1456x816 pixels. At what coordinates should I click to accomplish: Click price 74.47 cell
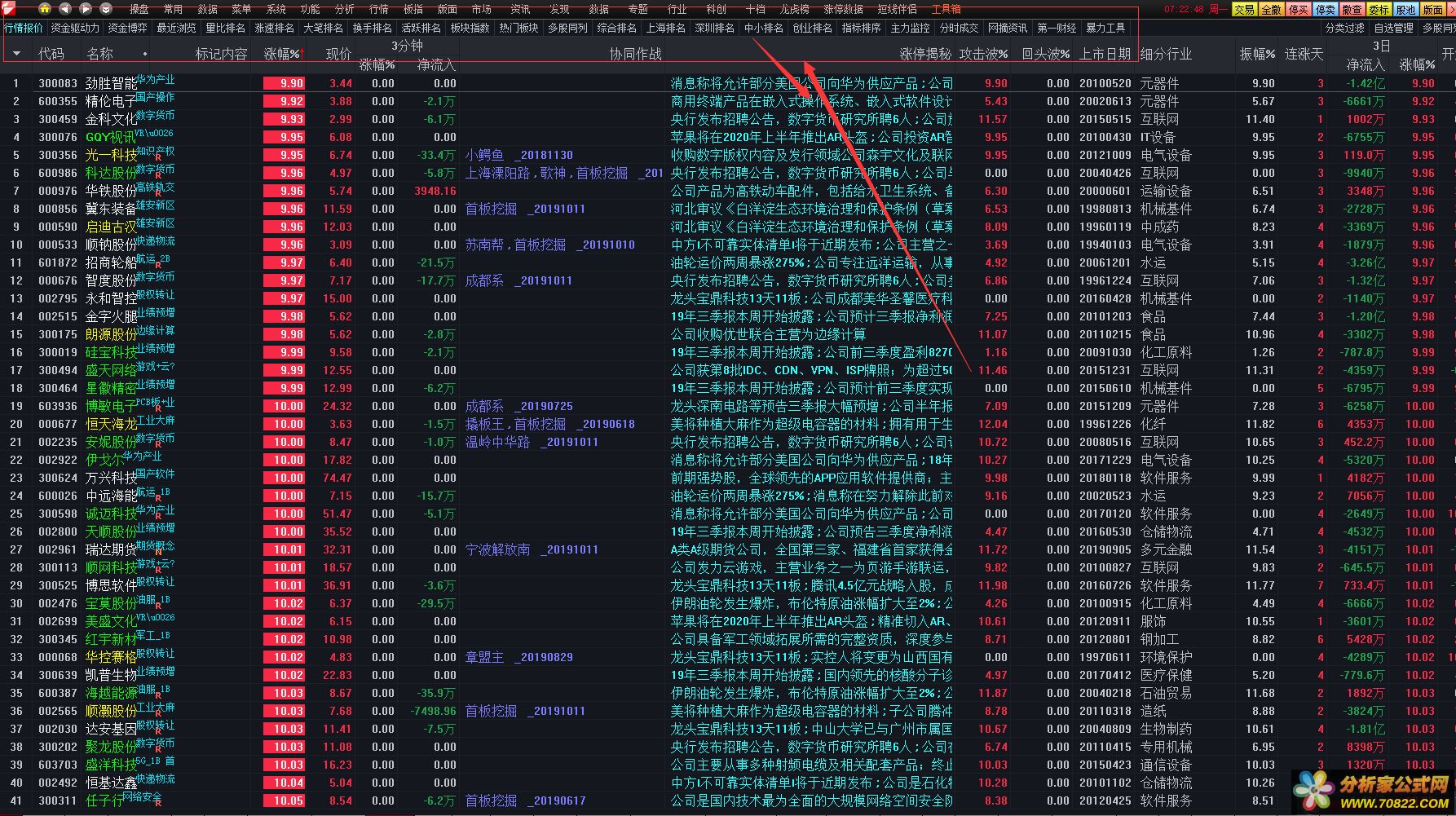pos(338,478)
